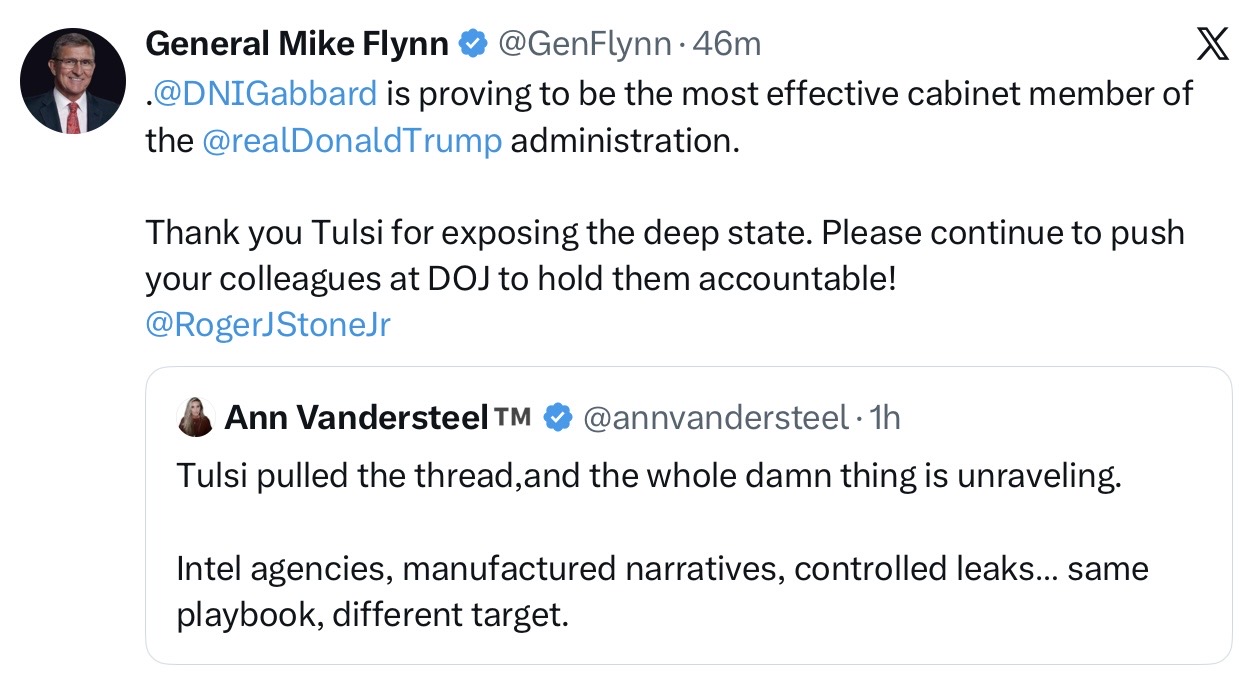Follow the @realDonaldTrump mention link
The image size is (1246, 681).
pyautogui.click(x=351, y=140)
